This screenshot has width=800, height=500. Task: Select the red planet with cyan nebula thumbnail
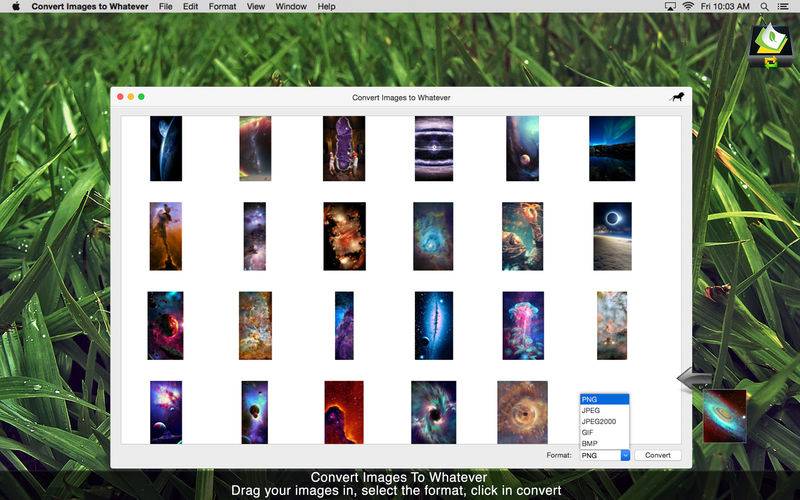coord(165,326)
